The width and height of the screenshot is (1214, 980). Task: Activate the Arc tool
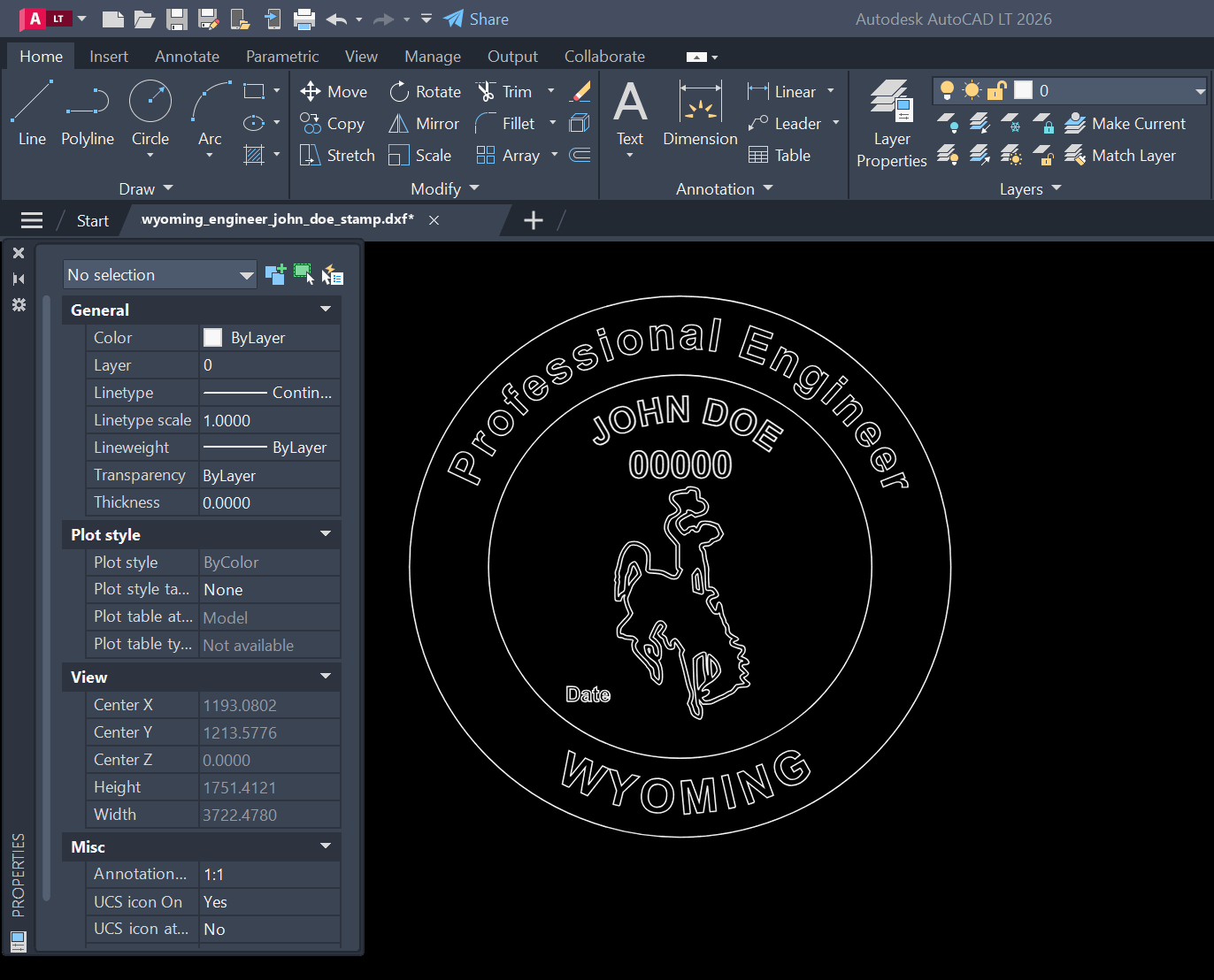[211, 113]
